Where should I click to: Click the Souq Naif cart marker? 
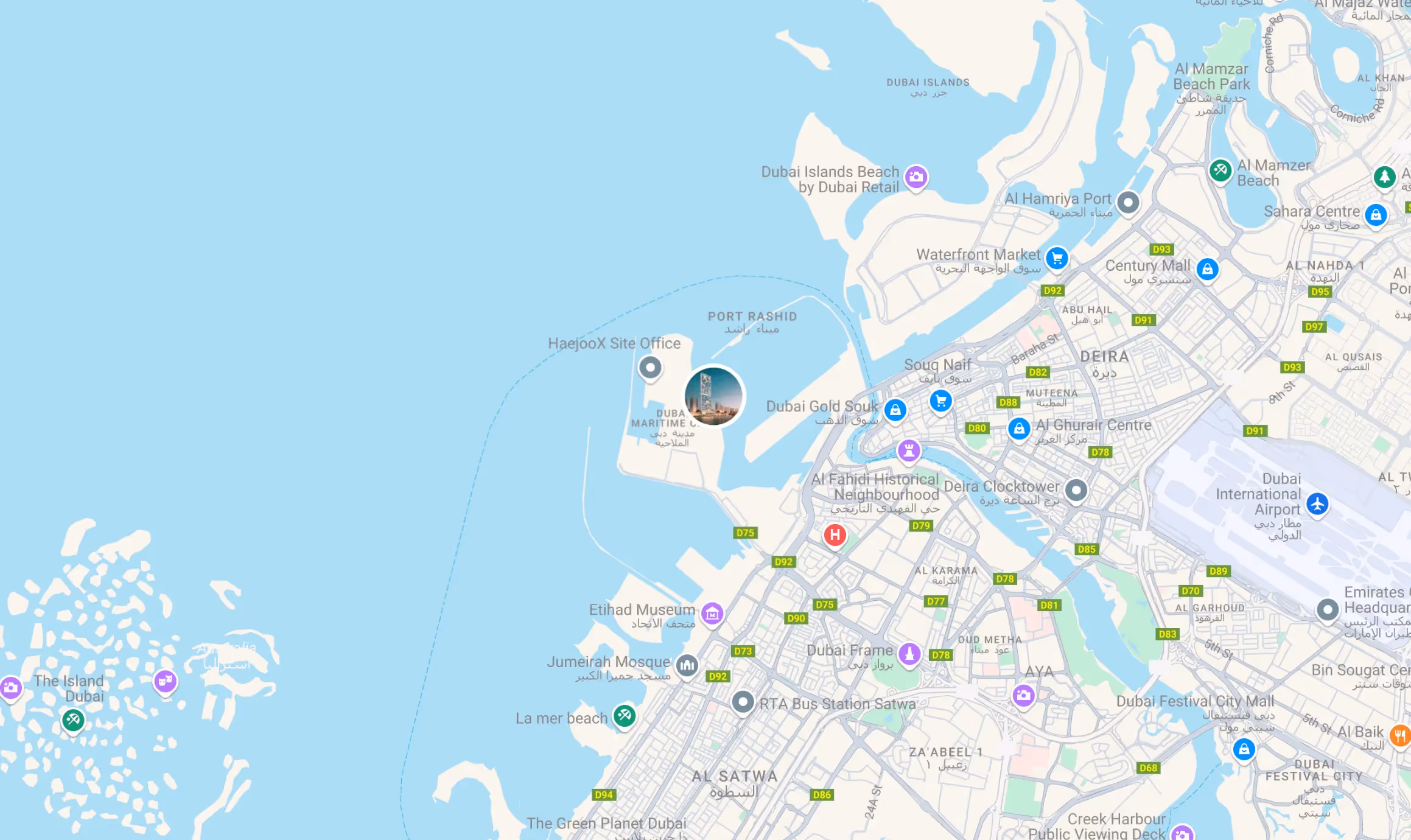[x=941, y=401]
